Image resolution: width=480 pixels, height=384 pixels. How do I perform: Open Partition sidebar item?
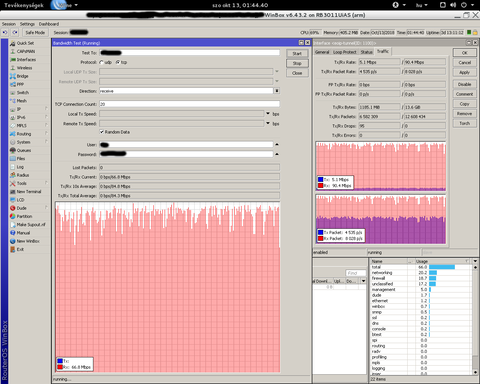point(24,216)
